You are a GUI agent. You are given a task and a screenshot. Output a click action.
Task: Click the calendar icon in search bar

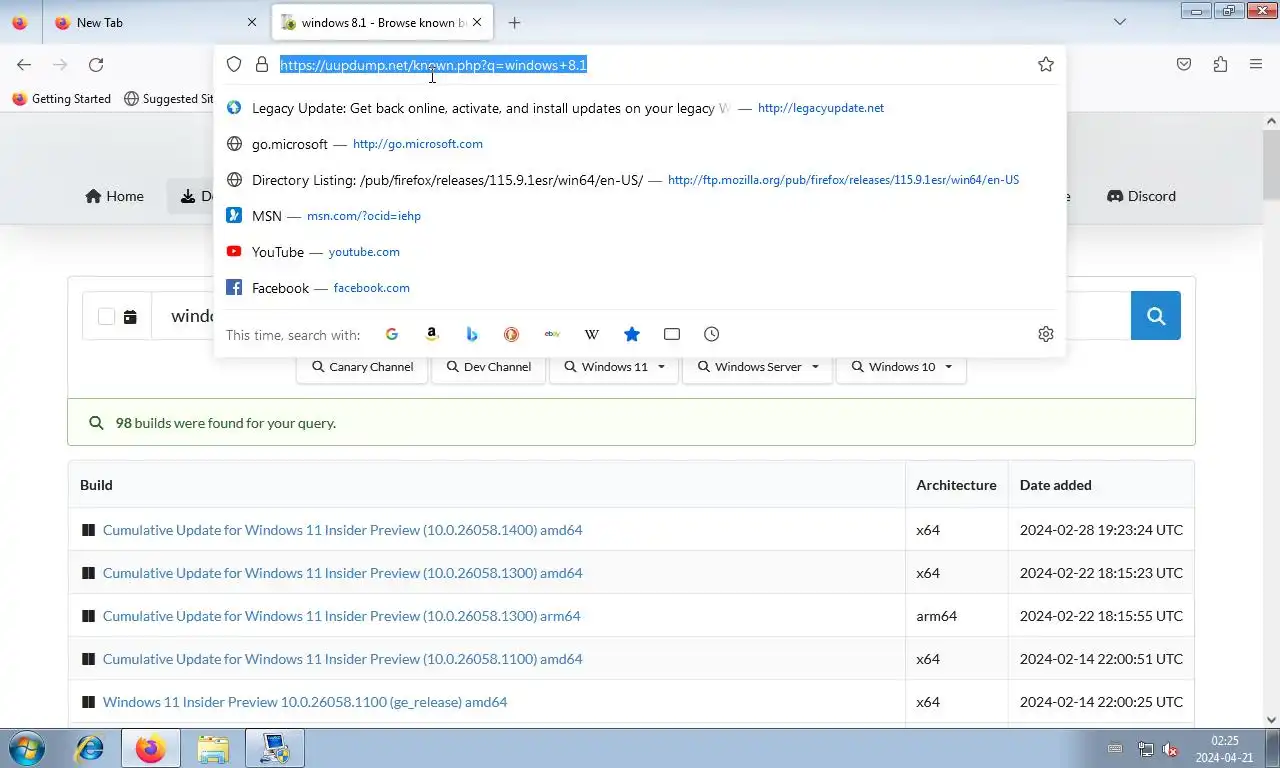130,317
